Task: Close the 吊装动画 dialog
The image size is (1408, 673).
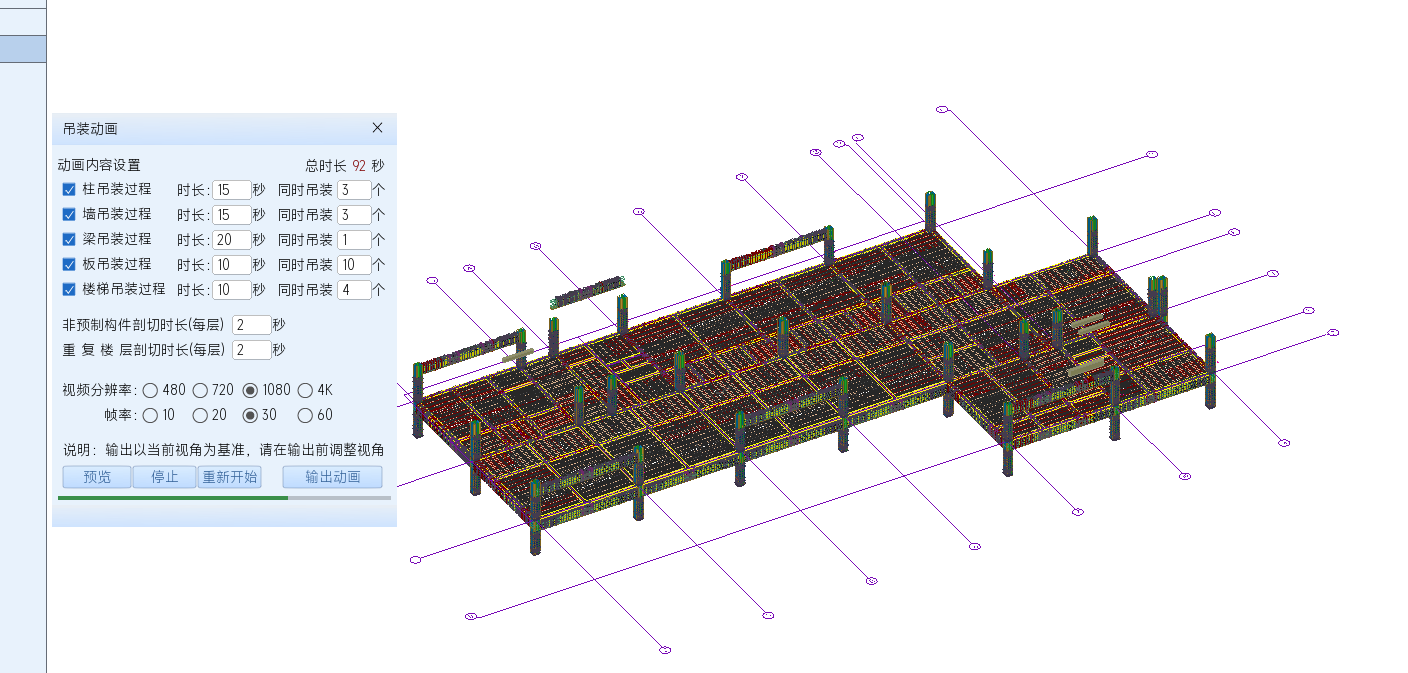Action: click(377, 128)
